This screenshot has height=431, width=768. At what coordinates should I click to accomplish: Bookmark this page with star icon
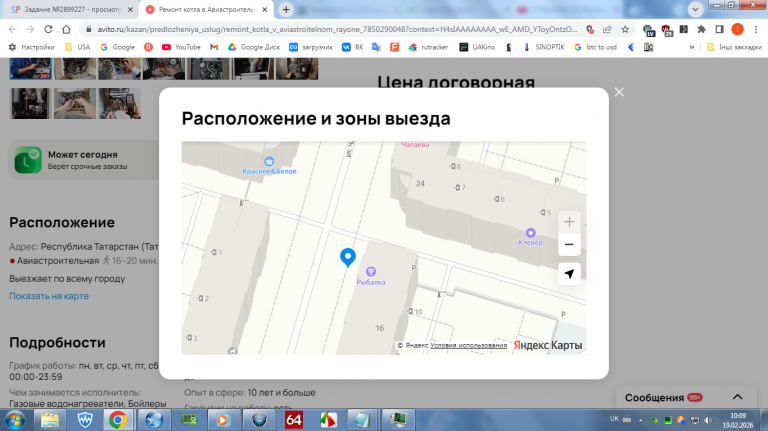[x=625, y=29]
